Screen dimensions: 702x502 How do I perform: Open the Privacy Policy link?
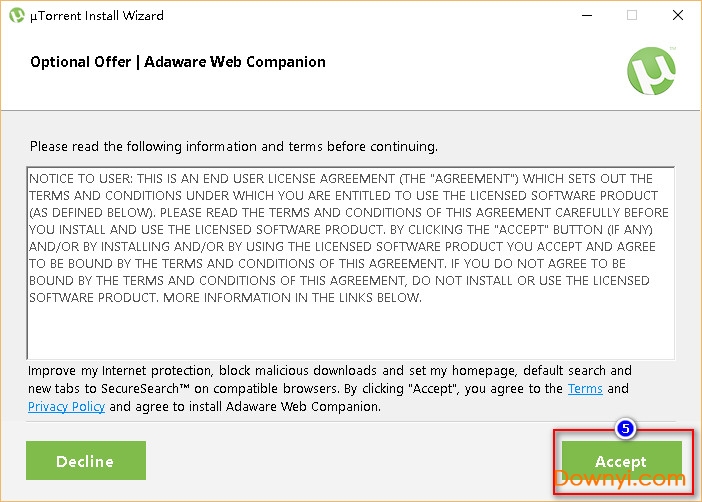coord(66,407)
